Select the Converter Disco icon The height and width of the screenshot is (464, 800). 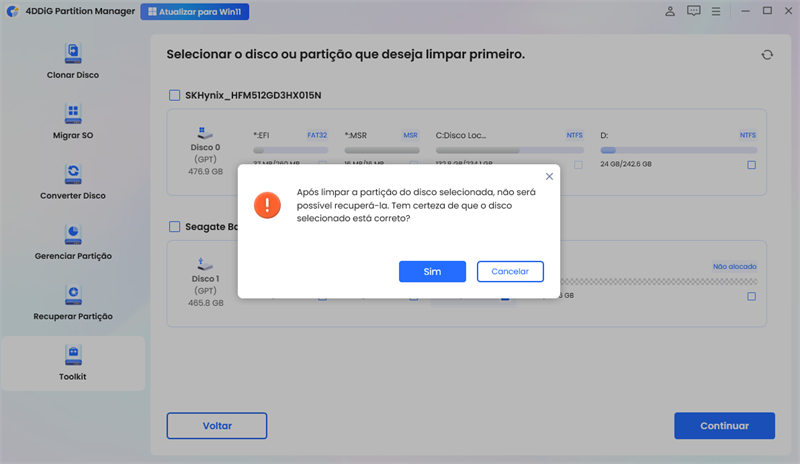(73, 173)
